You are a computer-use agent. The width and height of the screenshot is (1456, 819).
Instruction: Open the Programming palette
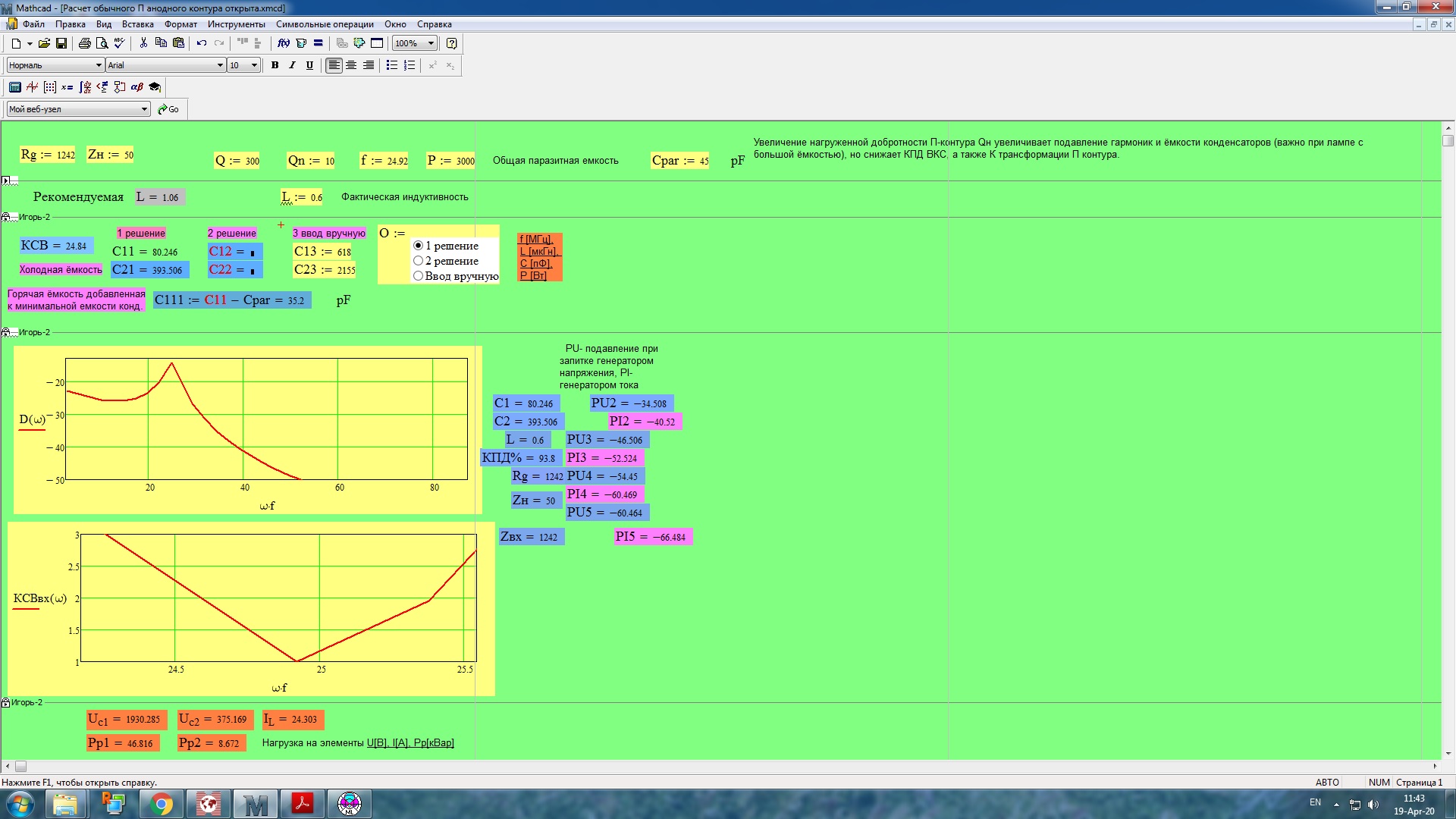coord(120,87)
